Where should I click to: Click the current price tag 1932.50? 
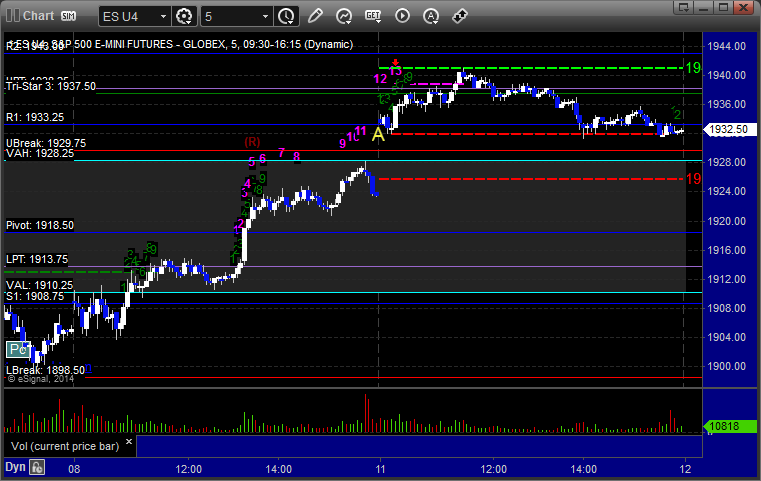(x=729, y=130)
